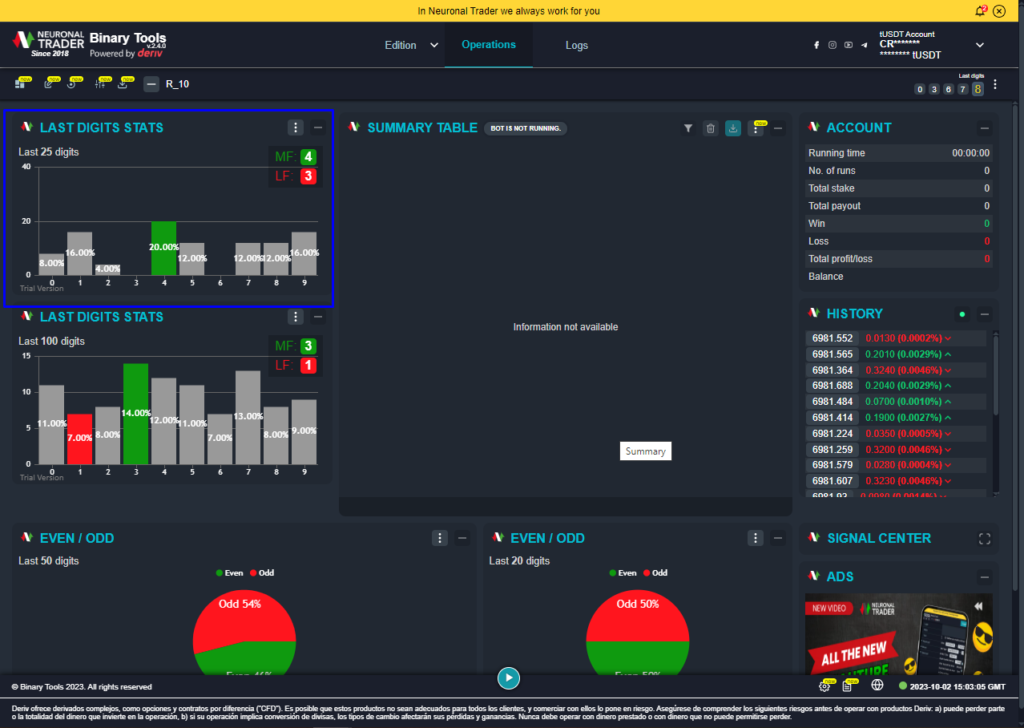Click red 7.00% bar in Last 100 digits chart
The height and width of the screenshot is (728, 1024).
coord(80,439)
